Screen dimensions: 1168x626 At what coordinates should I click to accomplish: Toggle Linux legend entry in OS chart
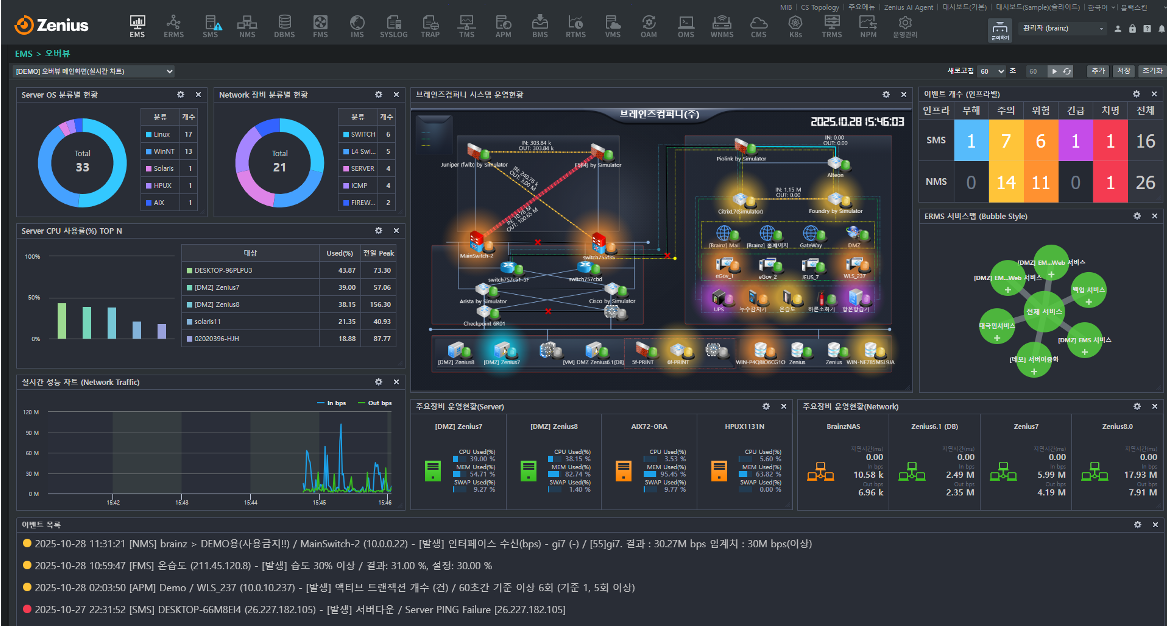[160, 134]
